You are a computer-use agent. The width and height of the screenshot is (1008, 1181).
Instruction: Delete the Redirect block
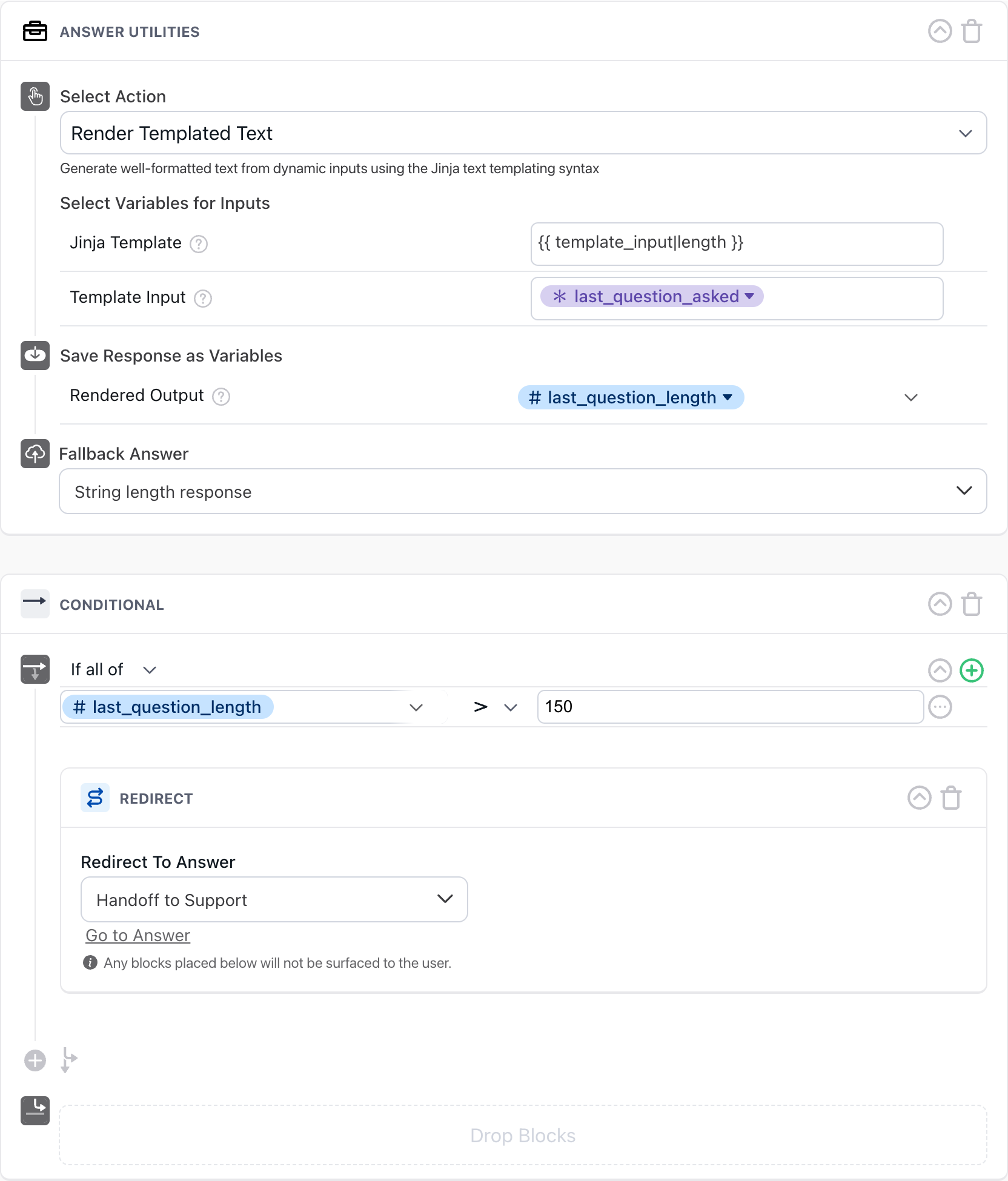click(x=951, y=798)
